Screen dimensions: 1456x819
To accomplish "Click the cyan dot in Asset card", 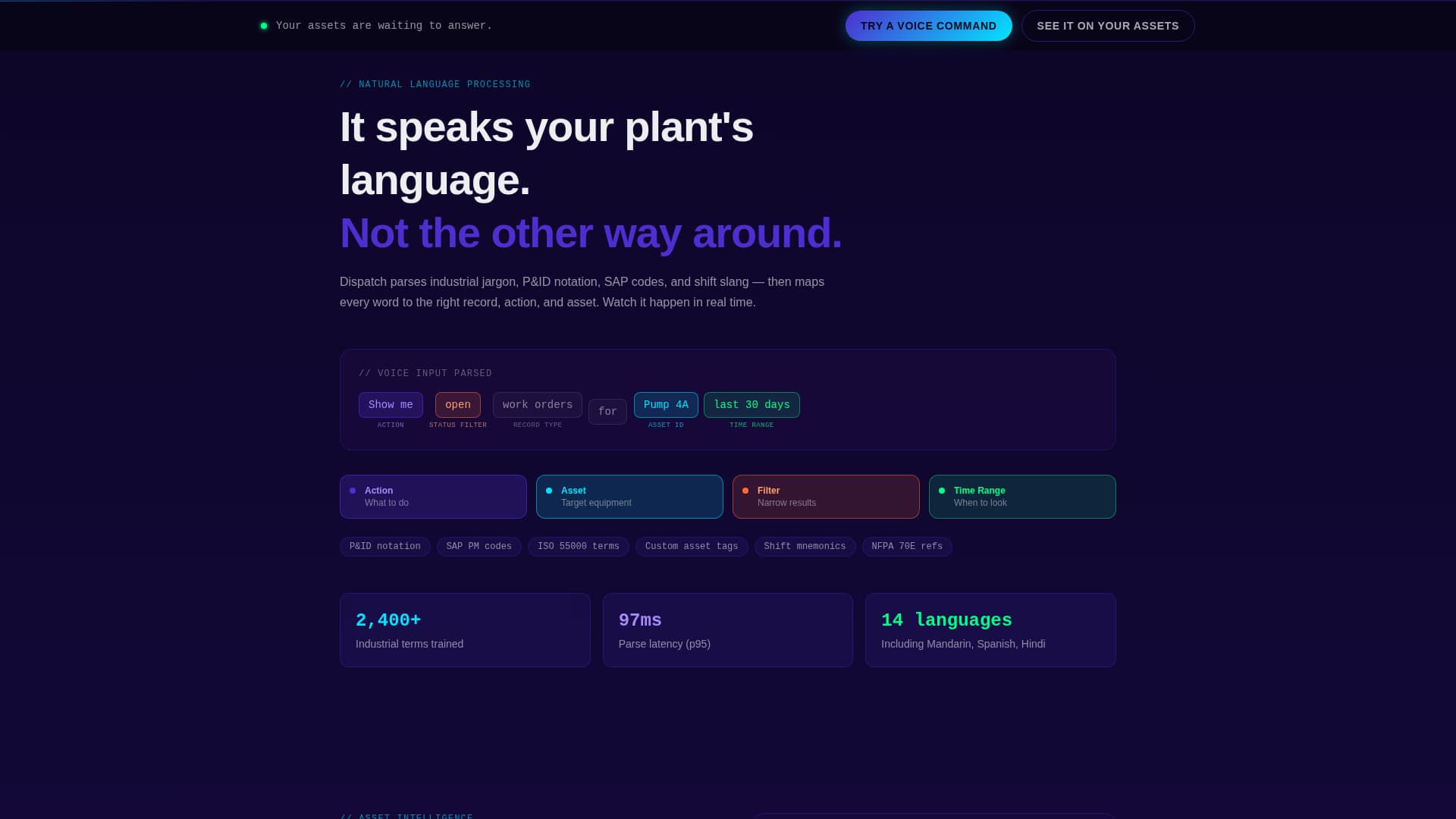I will click(x=549, y=491).
